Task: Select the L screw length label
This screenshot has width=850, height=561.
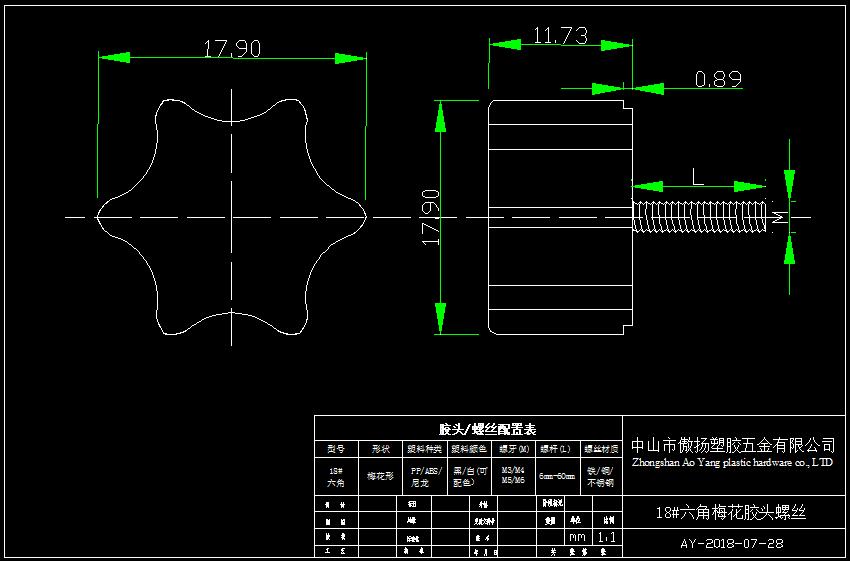Action: point(698,177)
